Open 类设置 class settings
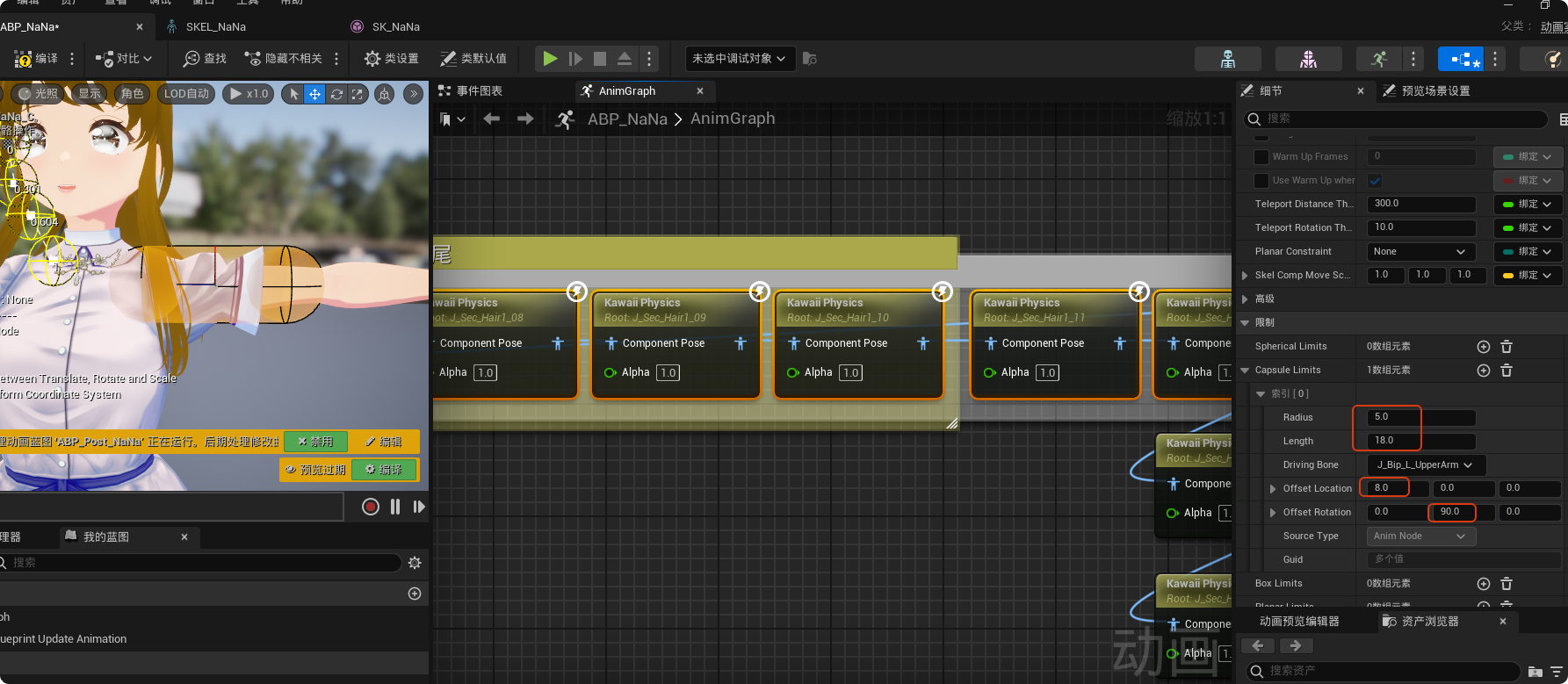This screenshot has width=1568, height=684. 392,59
